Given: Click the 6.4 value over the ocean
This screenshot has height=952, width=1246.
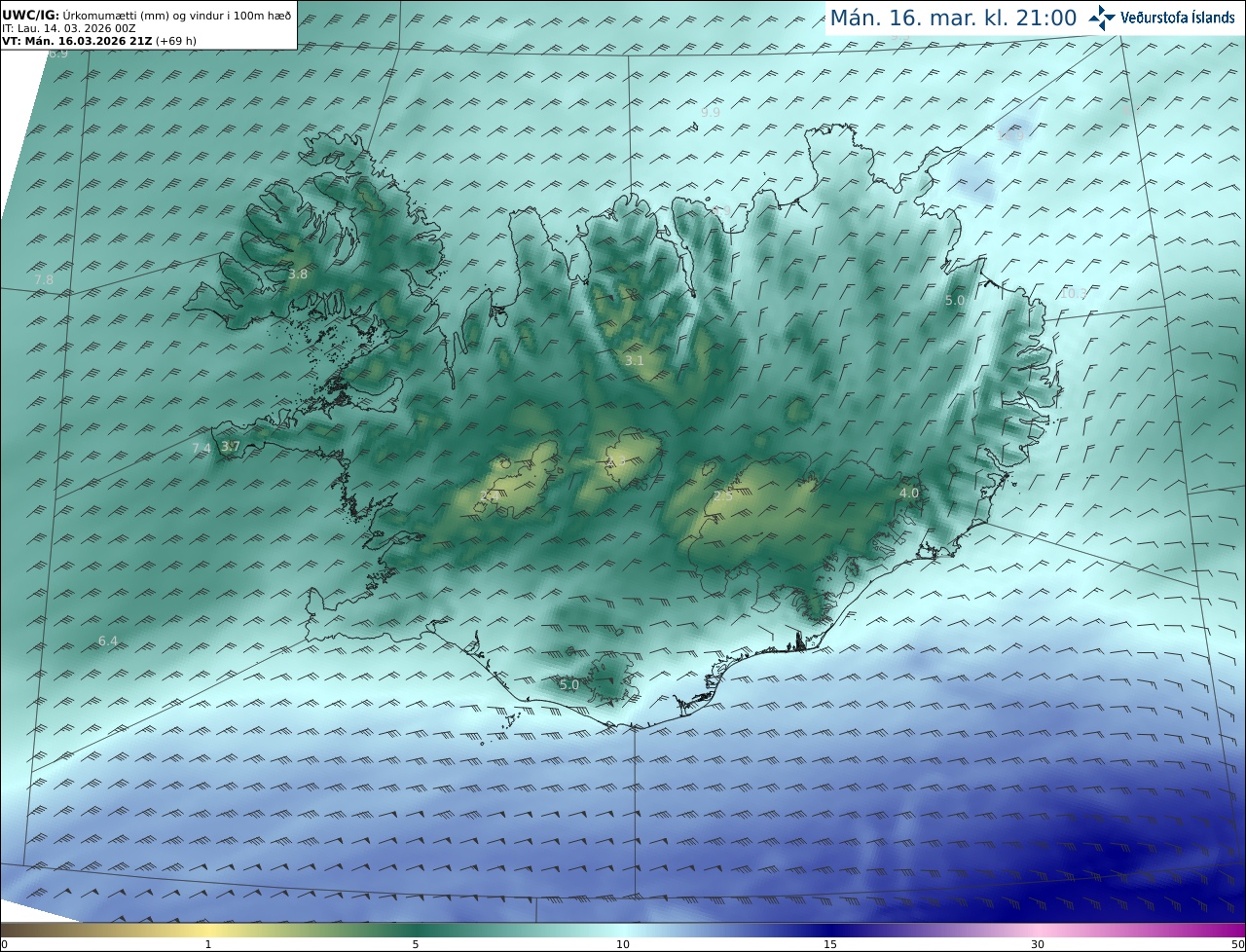Looking at the screenshot, I should 107,641.
